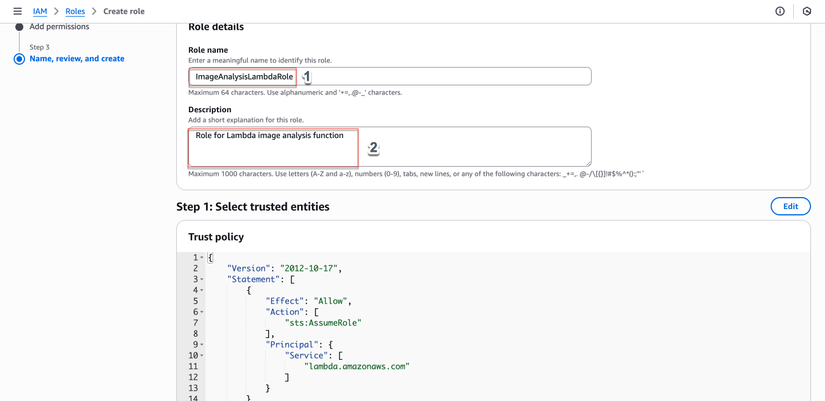Click the Create role breadcrumb text
This screenshot has height=401, width=825.
pyautogui.click(x=124, y=11)
